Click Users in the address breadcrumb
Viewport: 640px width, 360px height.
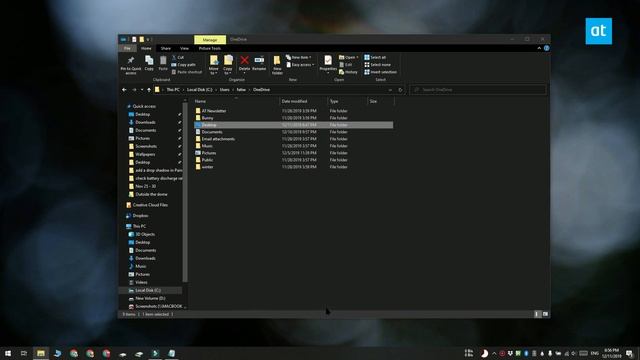click(225, 90)
